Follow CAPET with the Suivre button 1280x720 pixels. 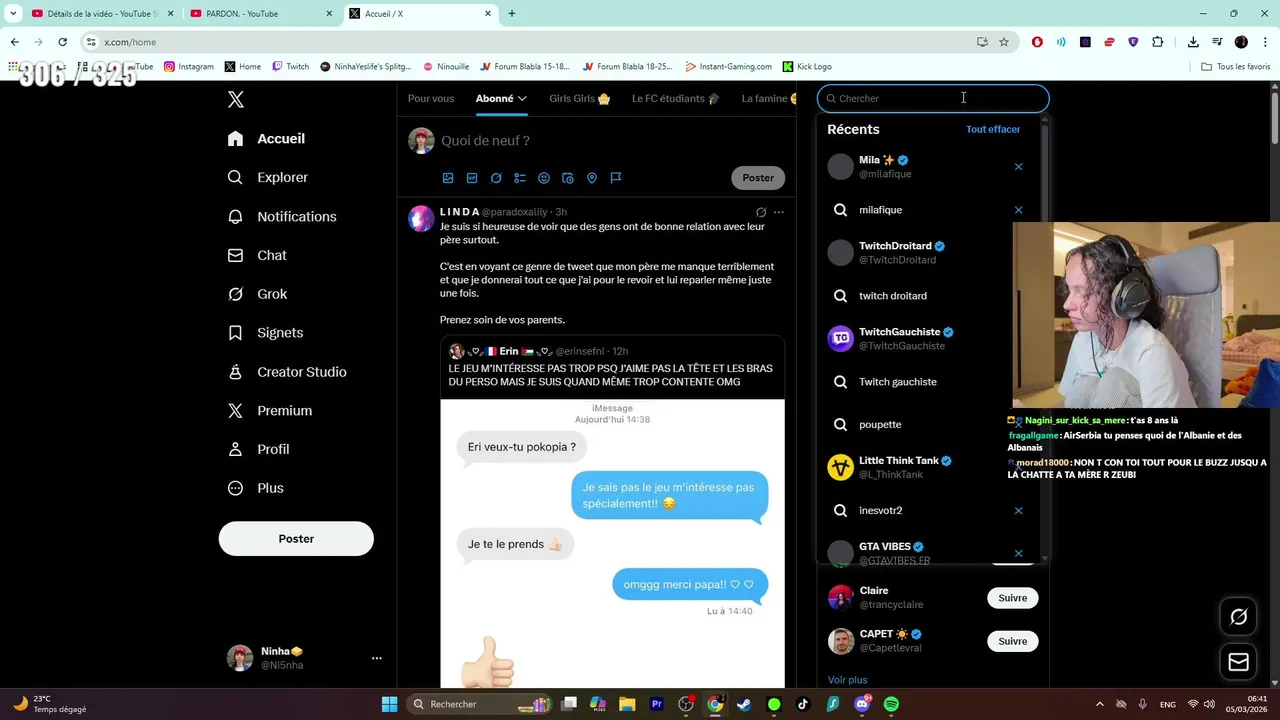(x=1012, y=642)
